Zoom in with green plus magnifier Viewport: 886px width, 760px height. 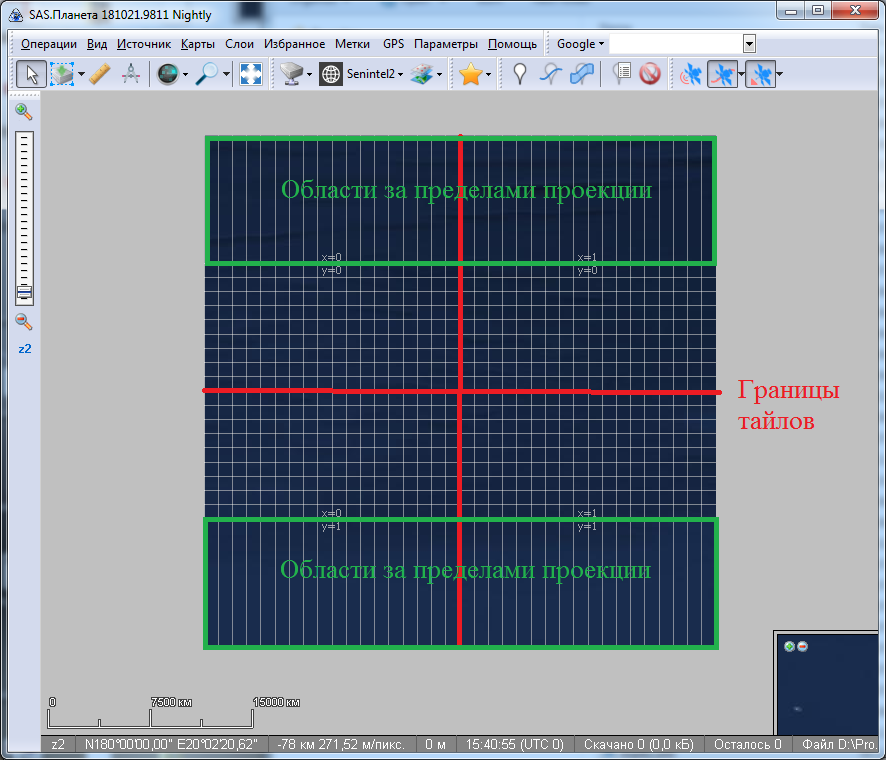pyautogui.click(x=24, y=112)
